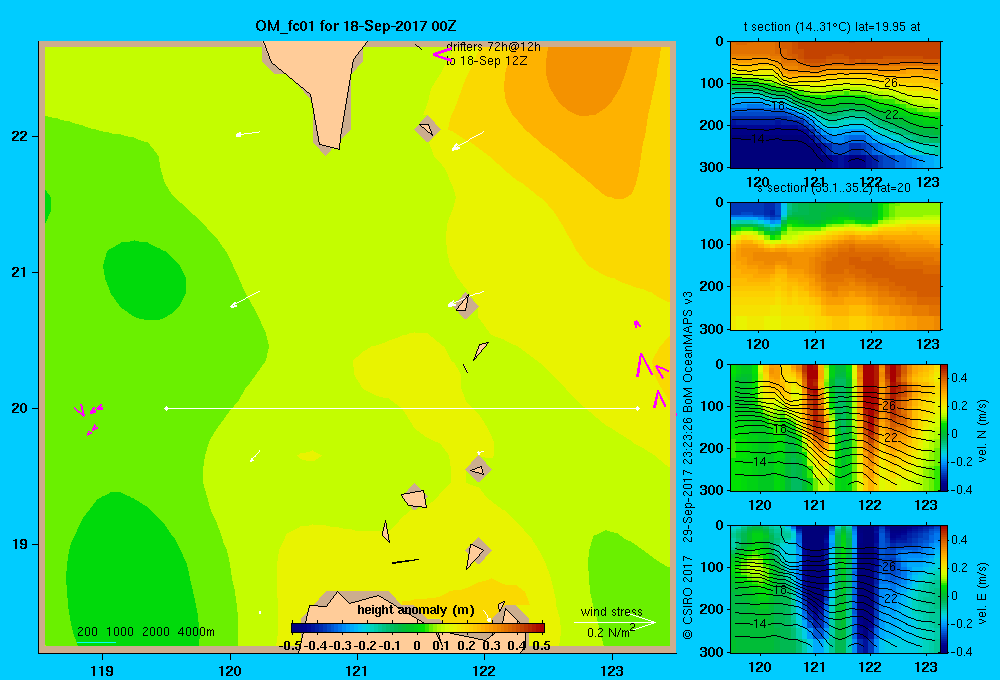Click the peninsula landmass at the map top
The height and width of the screenshot is (680, 1000).
tap(314, 96)
